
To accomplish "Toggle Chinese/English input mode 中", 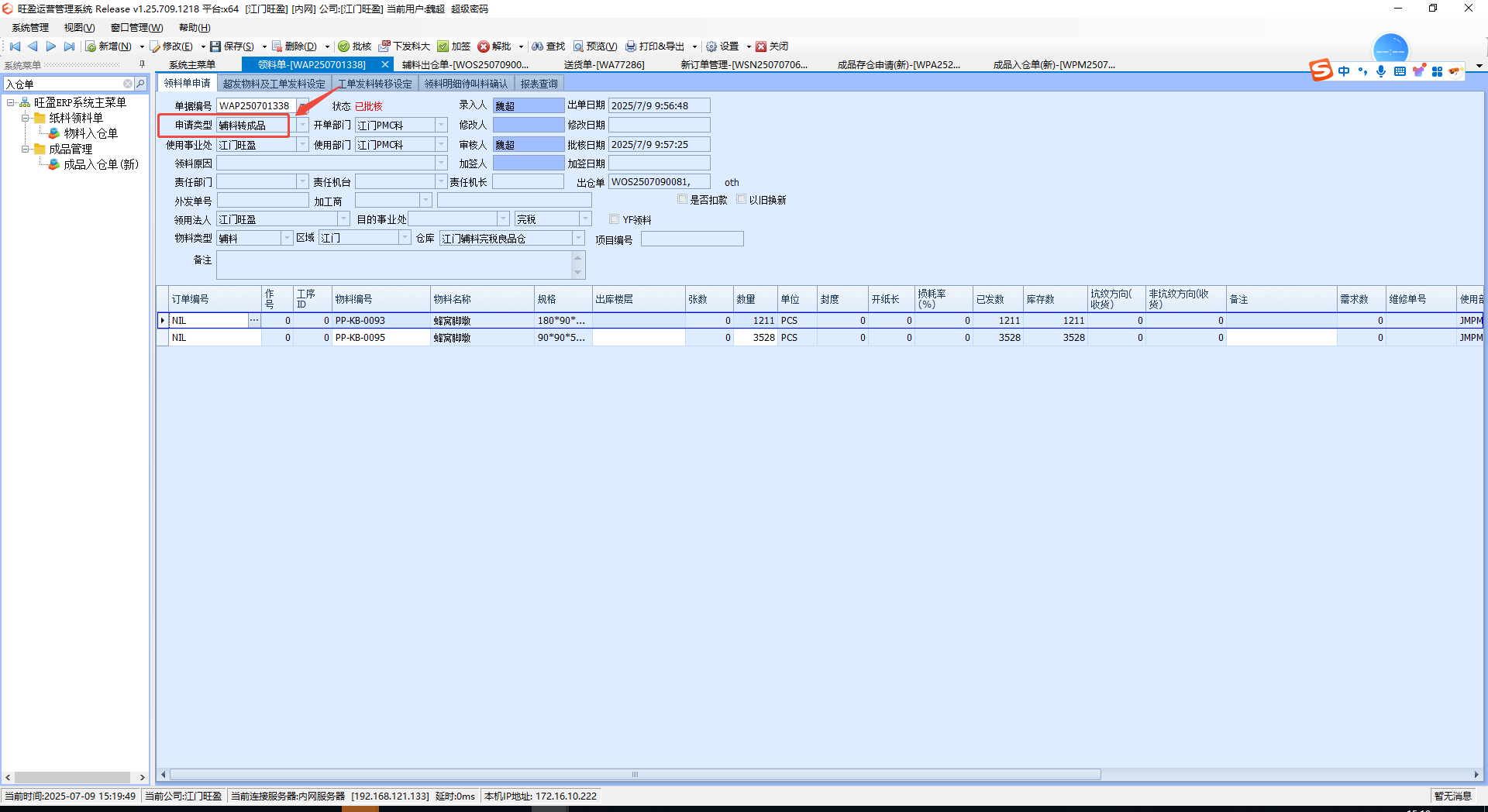I will 1344,71.
